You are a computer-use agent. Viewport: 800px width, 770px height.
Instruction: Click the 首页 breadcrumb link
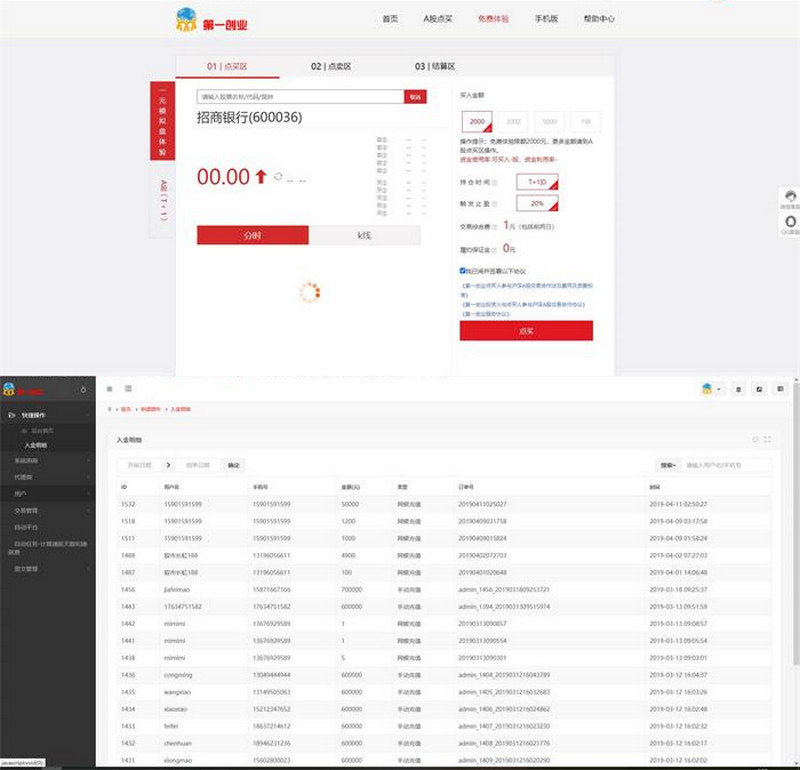point(126,409)
